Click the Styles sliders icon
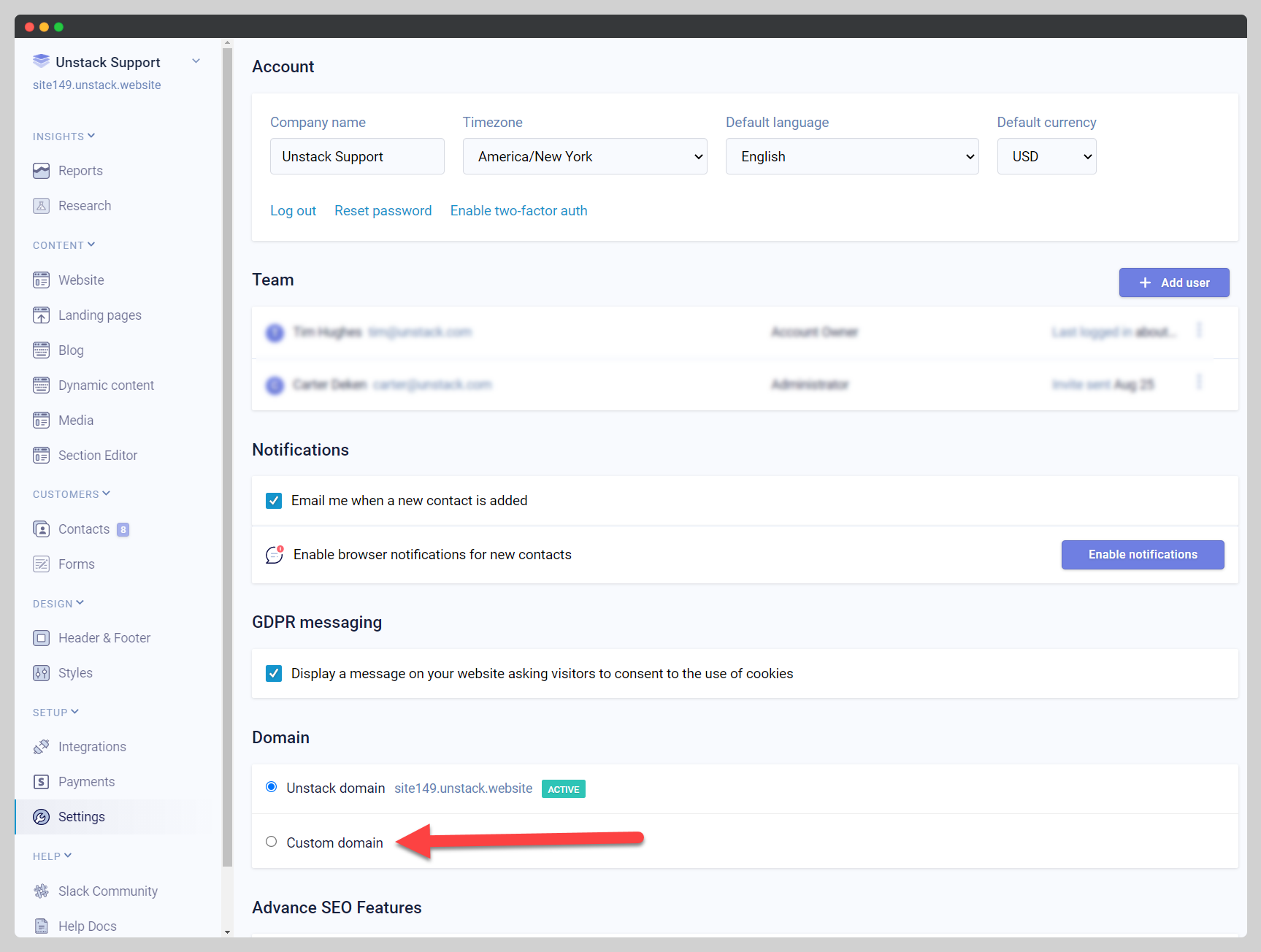Viewport: 1261px width, 952px height. click(41, 673)
